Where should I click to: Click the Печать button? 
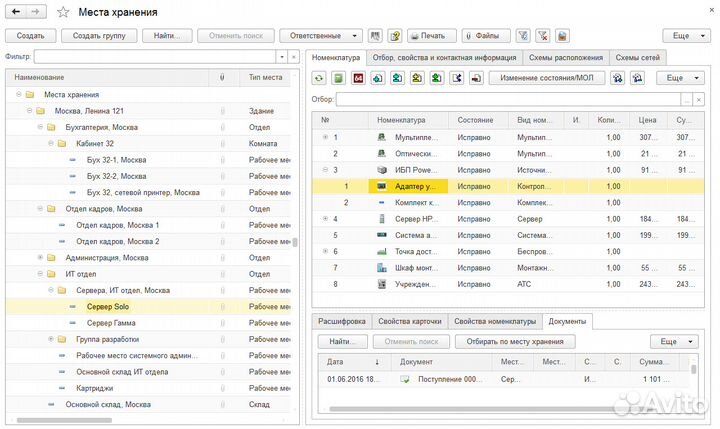[x=432, y=35]
